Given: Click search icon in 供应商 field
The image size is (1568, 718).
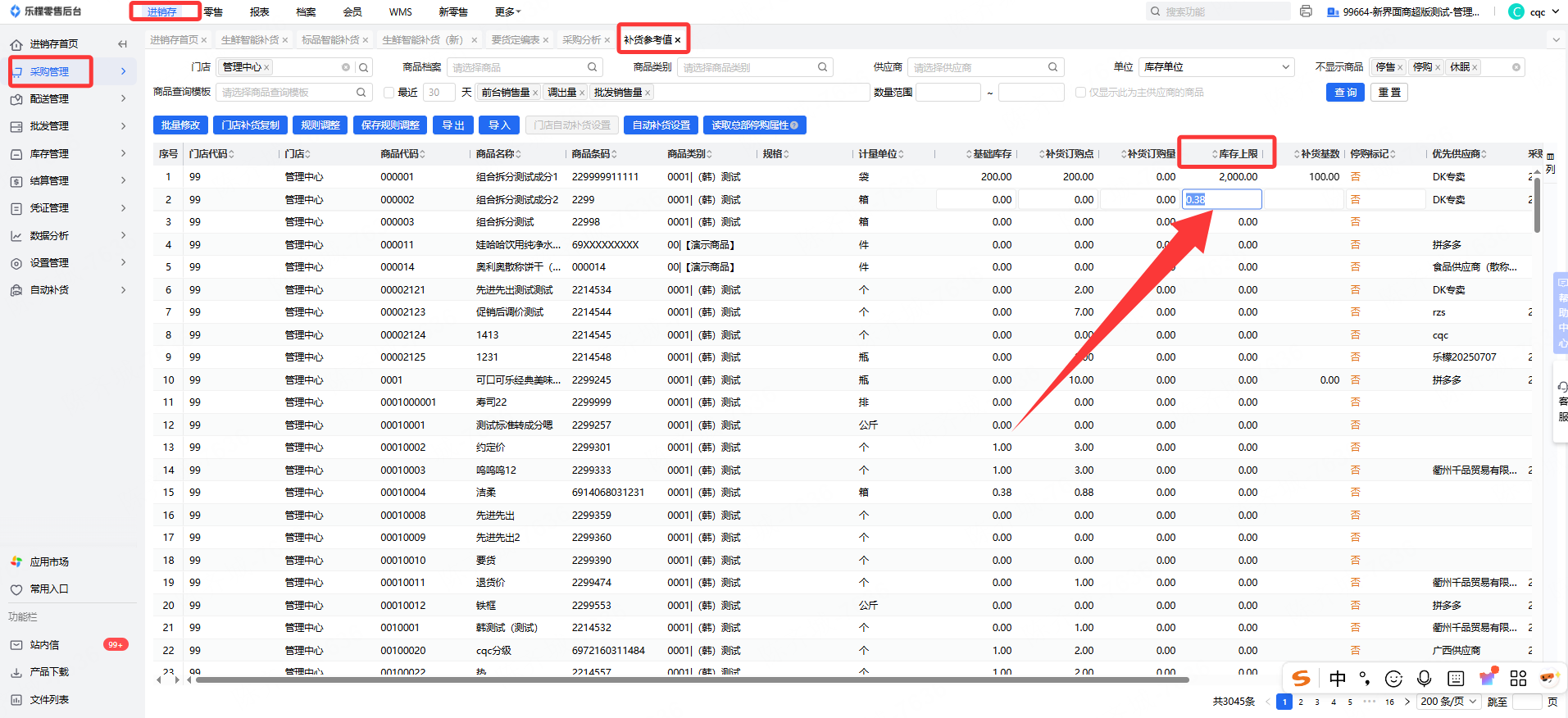Looking at the screenshot, I should pos(1053,67).
